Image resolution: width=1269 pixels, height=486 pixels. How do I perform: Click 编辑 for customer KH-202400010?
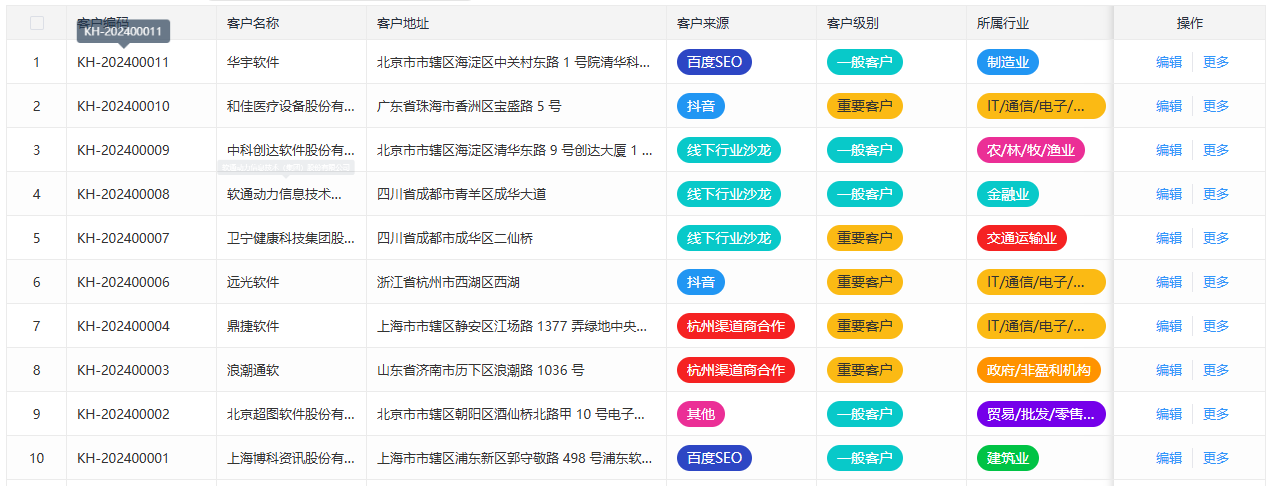[x=1168, y=106]
